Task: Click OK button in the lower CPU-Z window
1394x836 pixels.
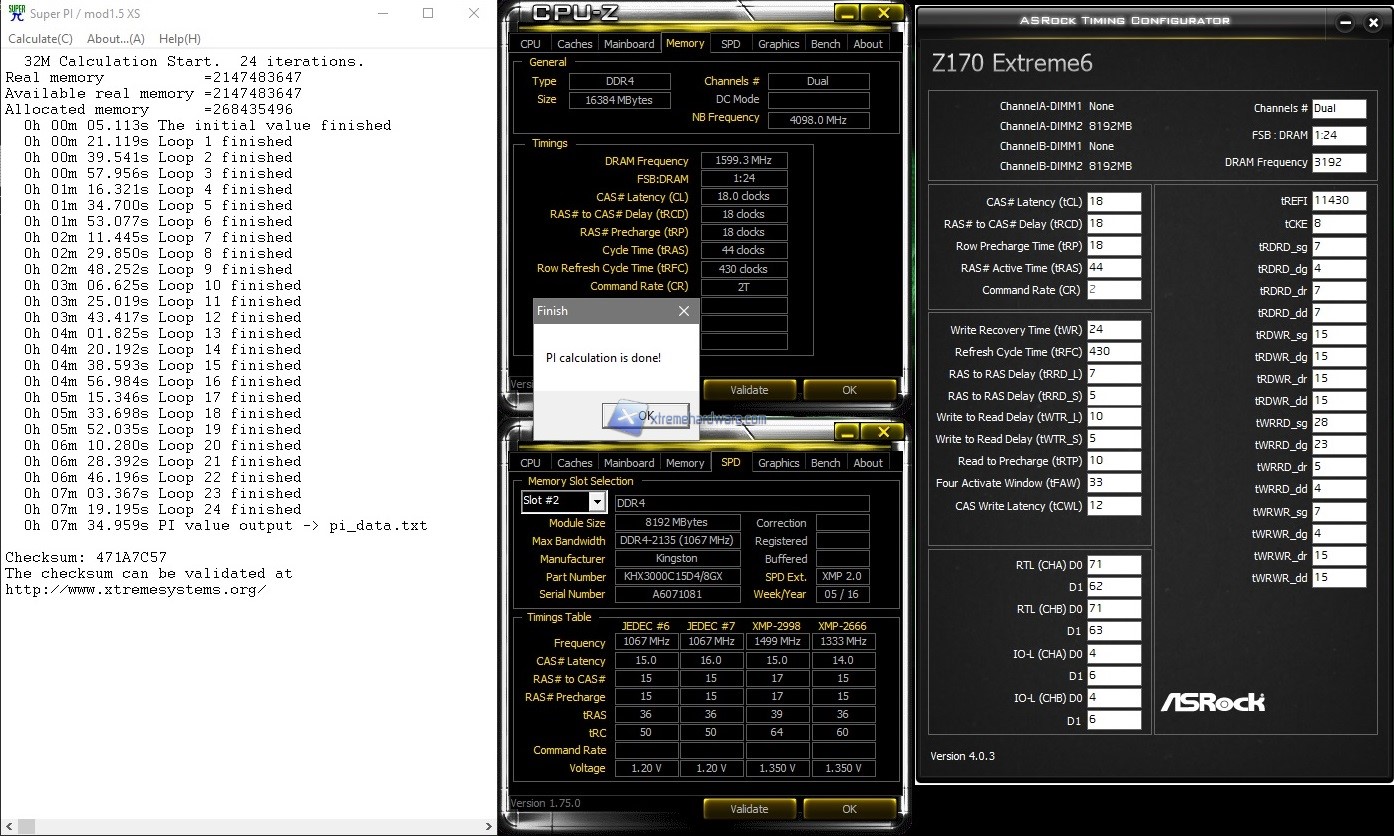Action: pyautogui.click(x=848, y=808)
